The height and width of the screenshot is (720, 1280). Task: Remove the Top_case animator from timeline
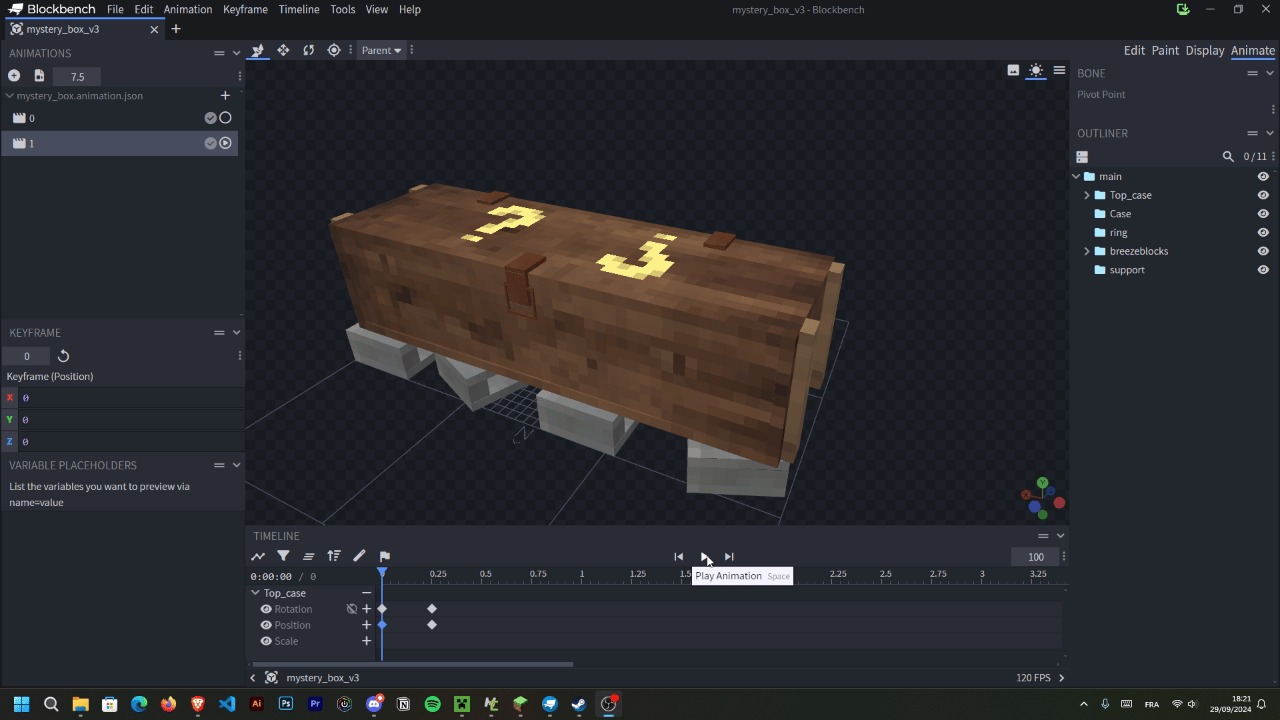pos(367,593)
